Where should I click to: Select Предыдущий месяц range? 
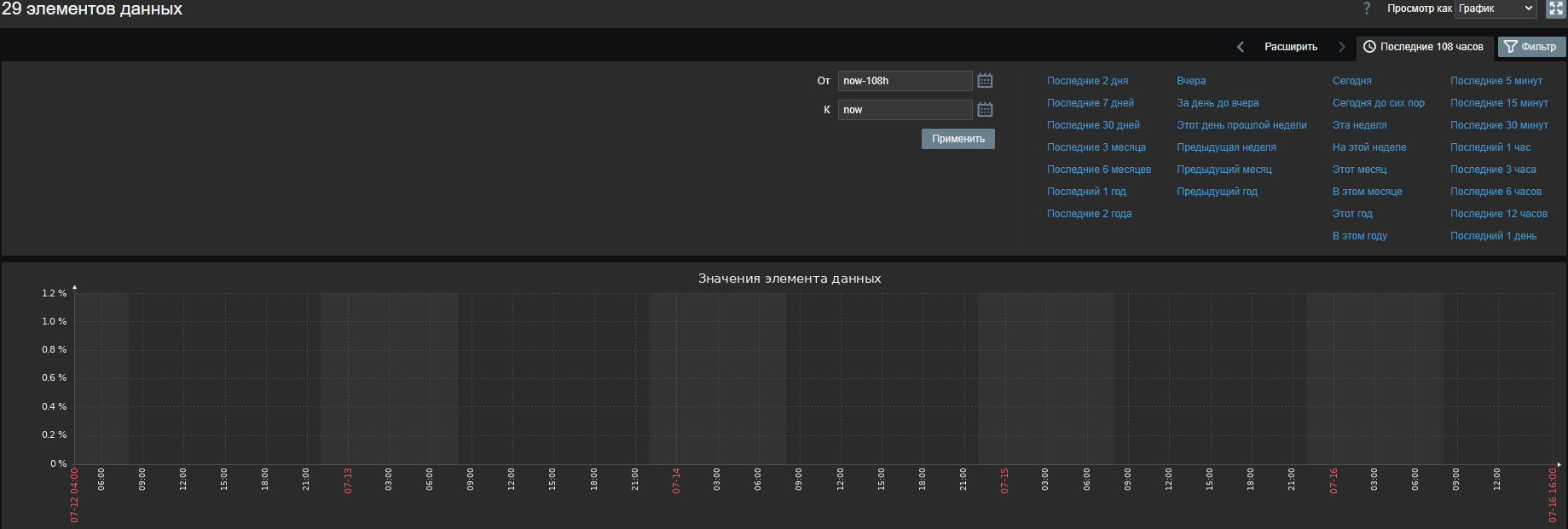[1224, 170]
